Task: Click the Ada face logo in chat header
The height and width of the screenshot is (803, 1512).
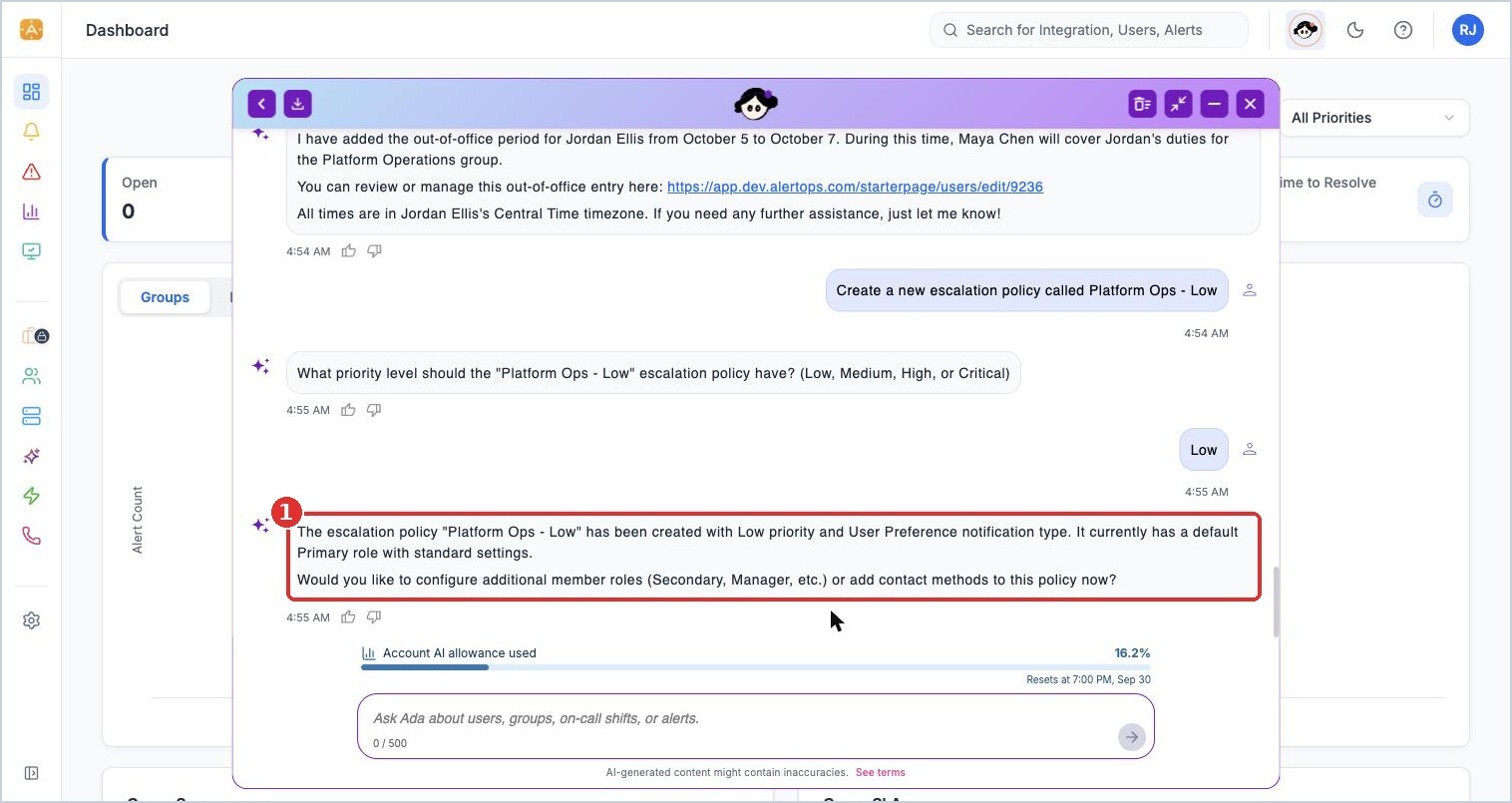Action: [755, 103]
